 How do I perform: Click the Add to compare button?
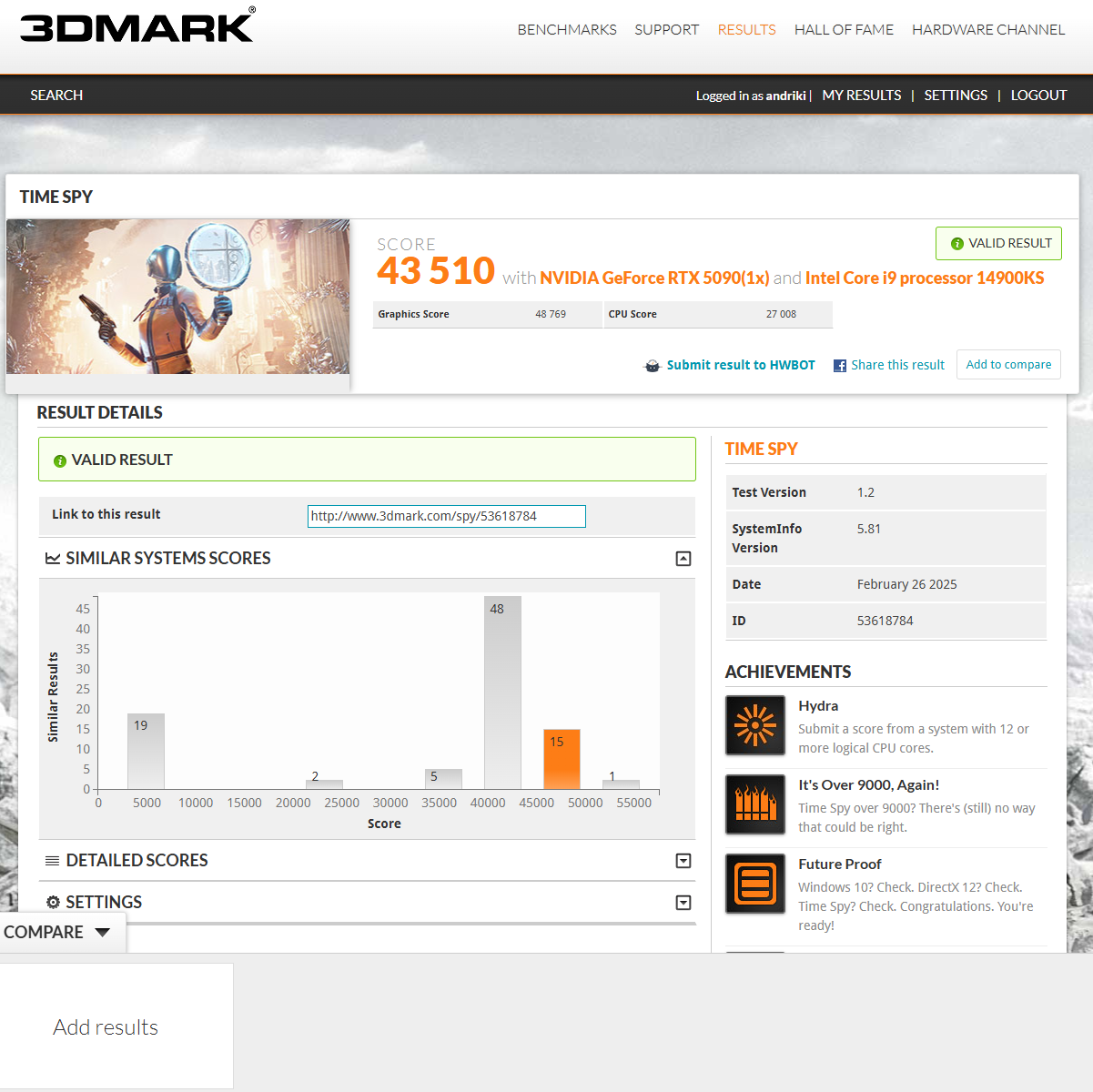point(1008,365)
